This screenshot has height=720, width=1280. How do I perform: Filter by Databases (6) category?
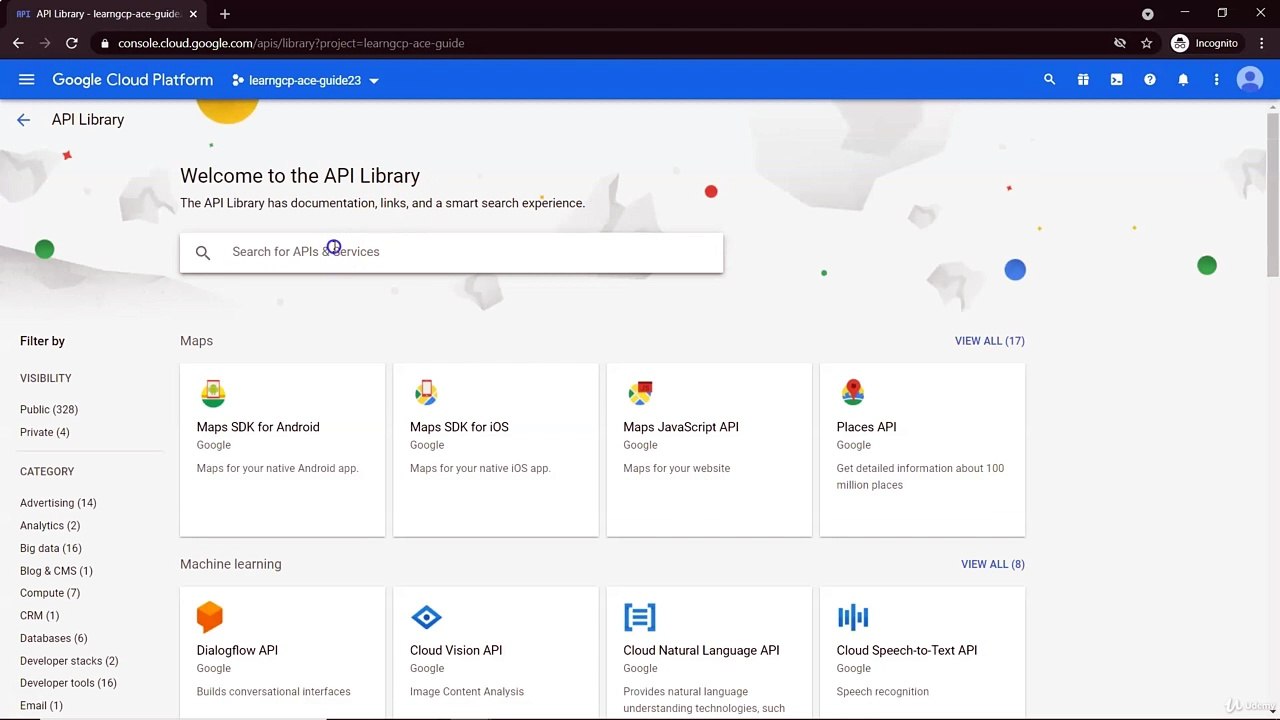click(x=54, y=638)
